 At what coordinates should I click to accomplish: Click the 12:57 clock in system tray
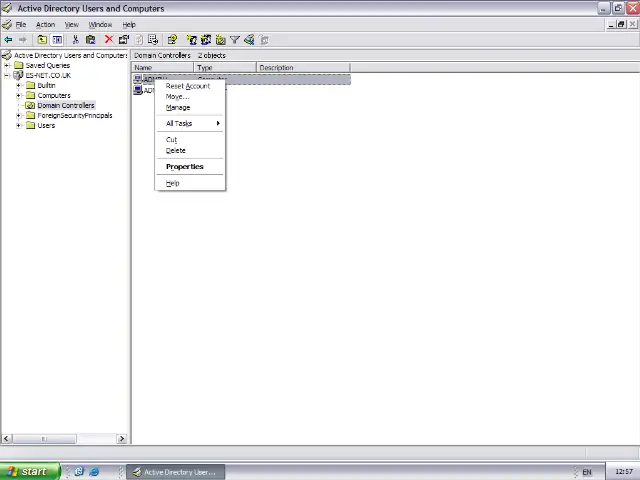pyautogui.click(x=624, y=472)
